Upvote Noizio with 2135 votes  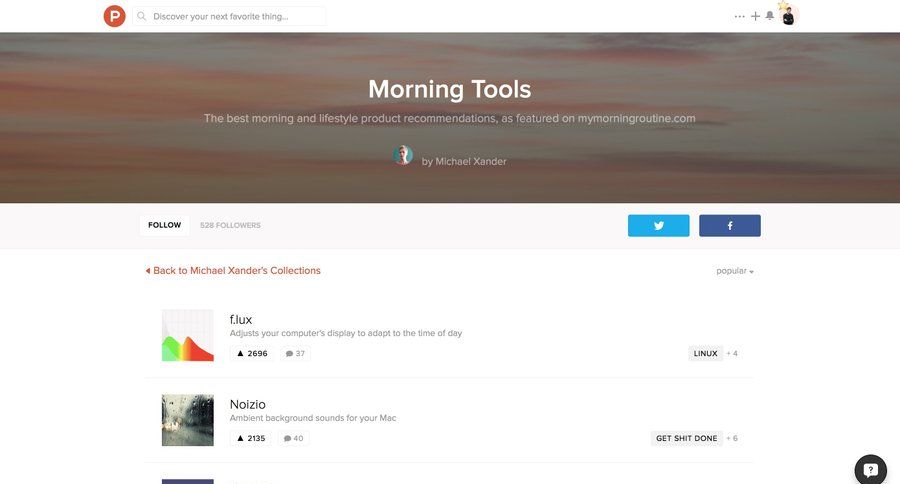pyautogui.click(x=251, y=438)
